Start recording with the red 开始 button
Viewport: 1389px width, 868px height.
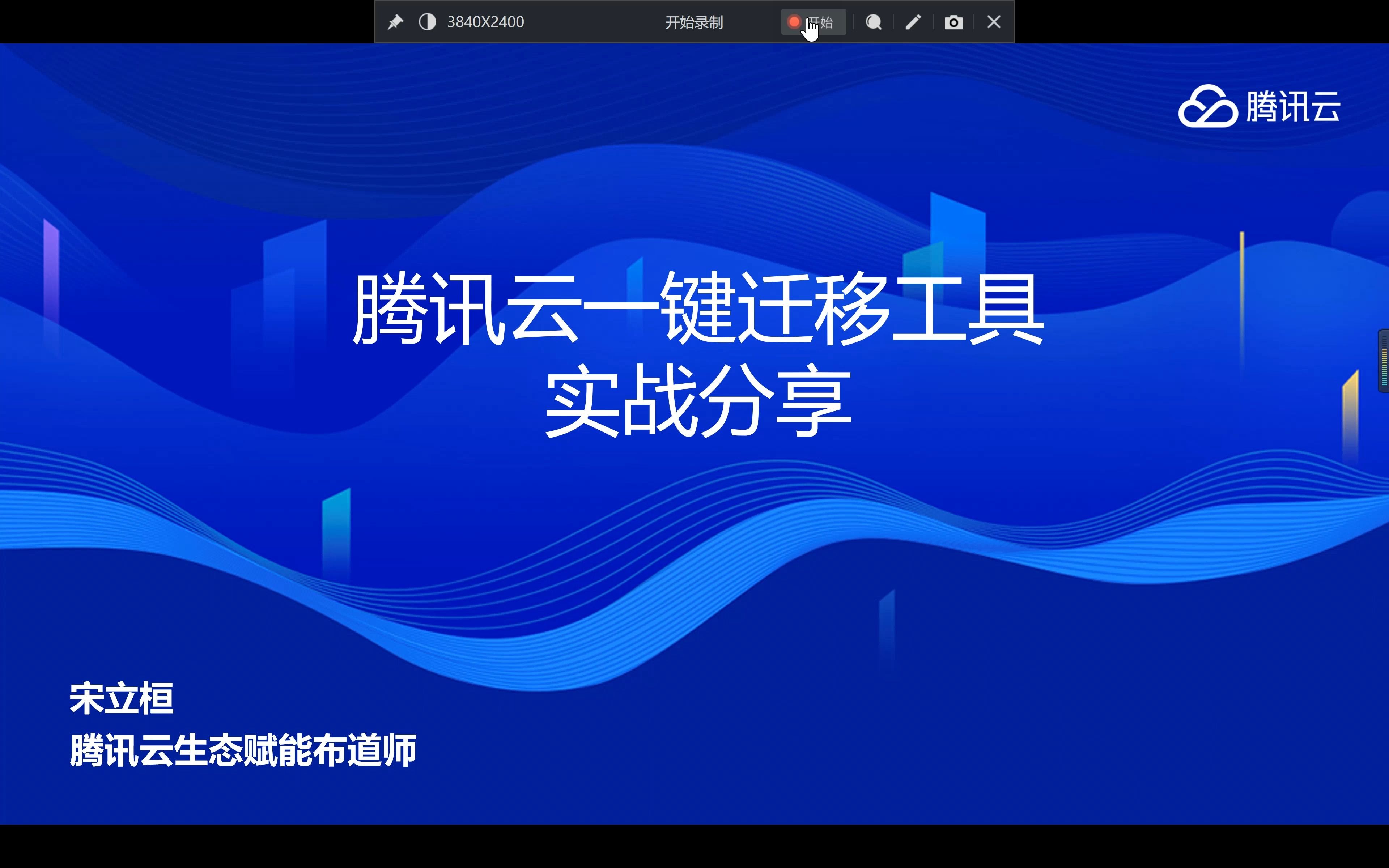click(x=813, y=22)
